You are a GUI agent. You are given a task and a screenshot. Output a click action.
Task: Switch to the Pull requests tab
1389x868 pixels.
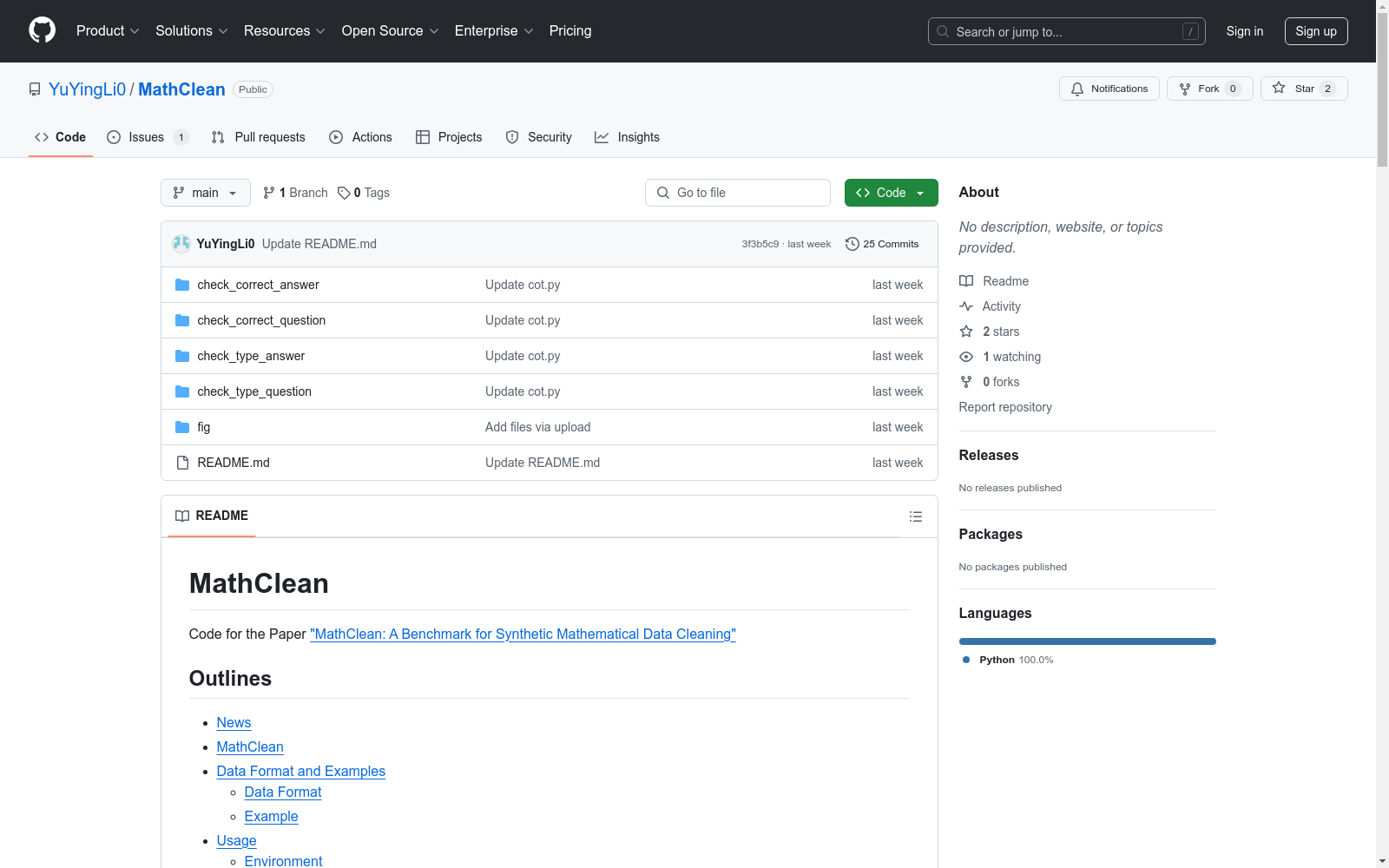259,137
